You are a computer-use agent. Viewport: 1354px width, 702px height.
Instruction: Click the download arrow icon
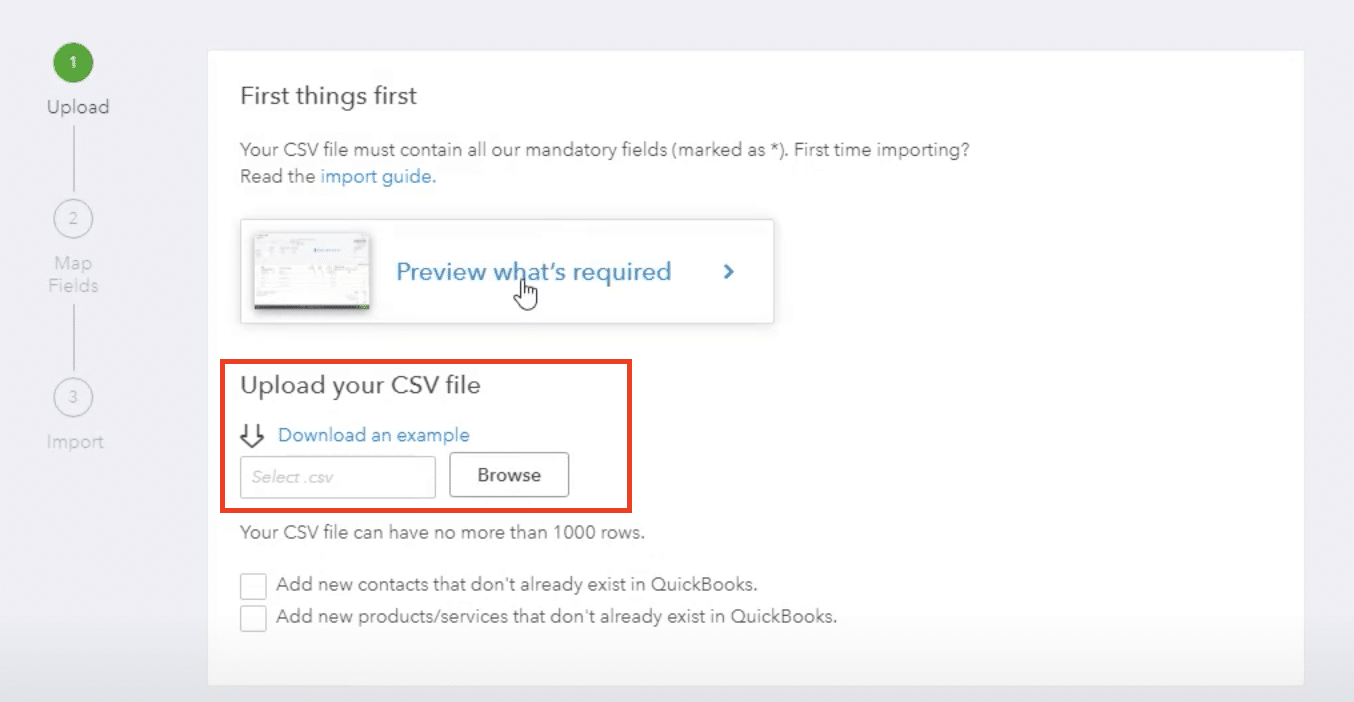[252, 435]
